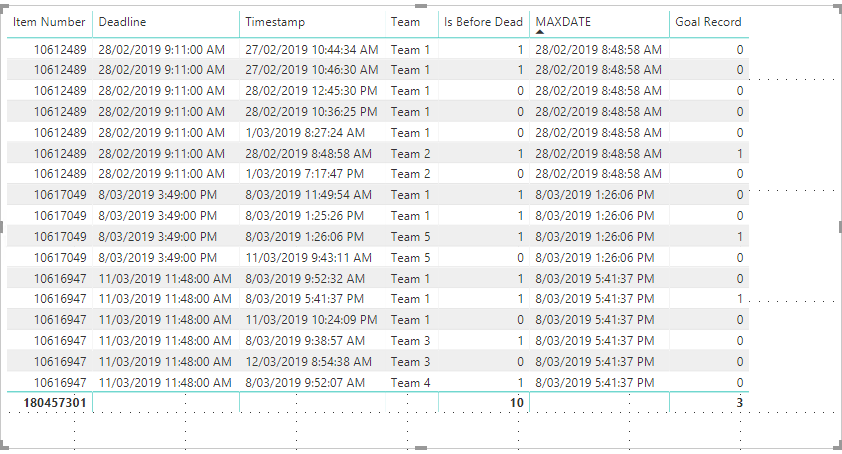Sort by the Deadline column header

pyautogui.click(x=122, y=22)
